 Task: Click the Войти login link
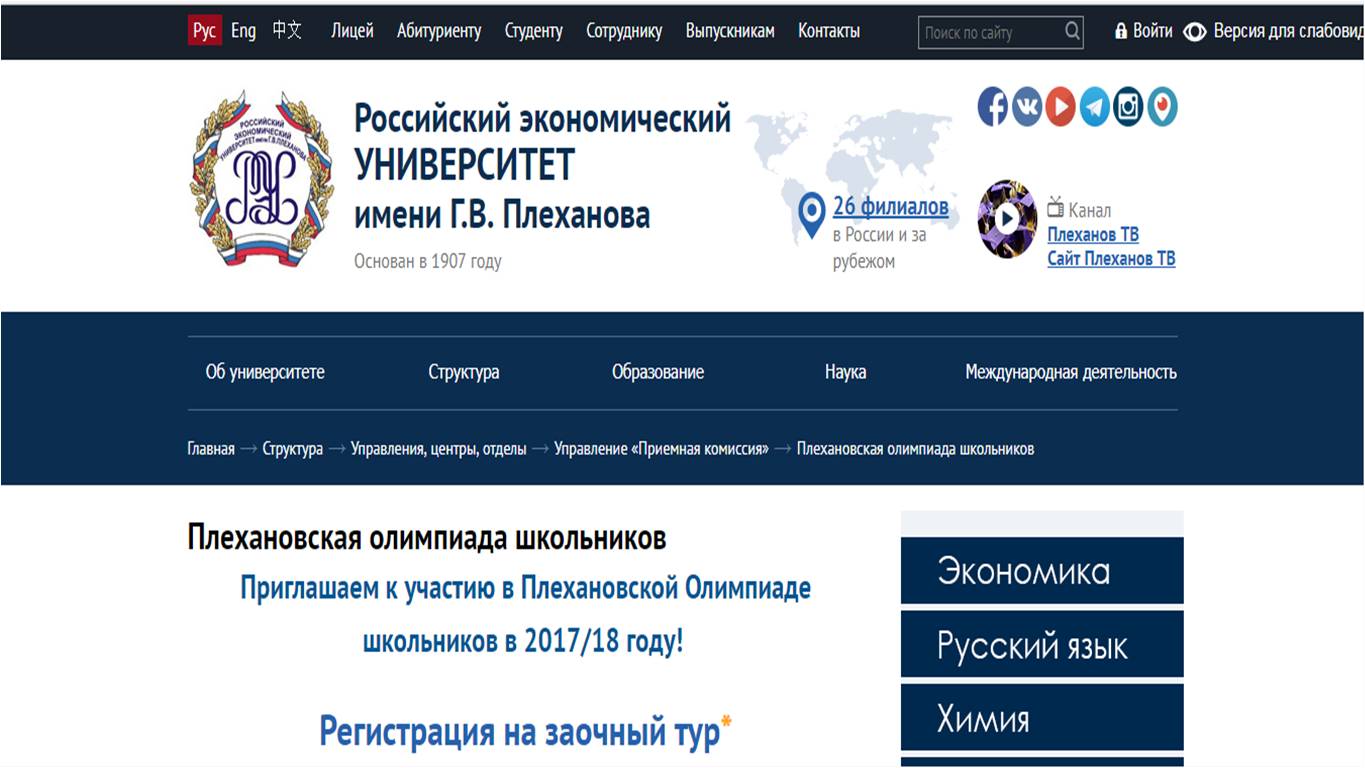(x=1153, y=31)
